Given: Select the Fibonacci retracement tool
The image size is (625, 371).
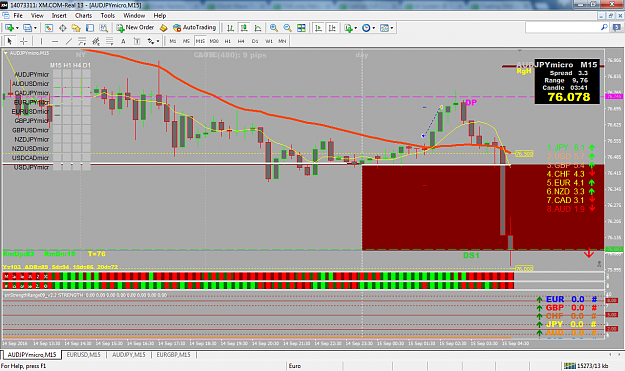Looking at the screenshot, I should pos(109,41).
